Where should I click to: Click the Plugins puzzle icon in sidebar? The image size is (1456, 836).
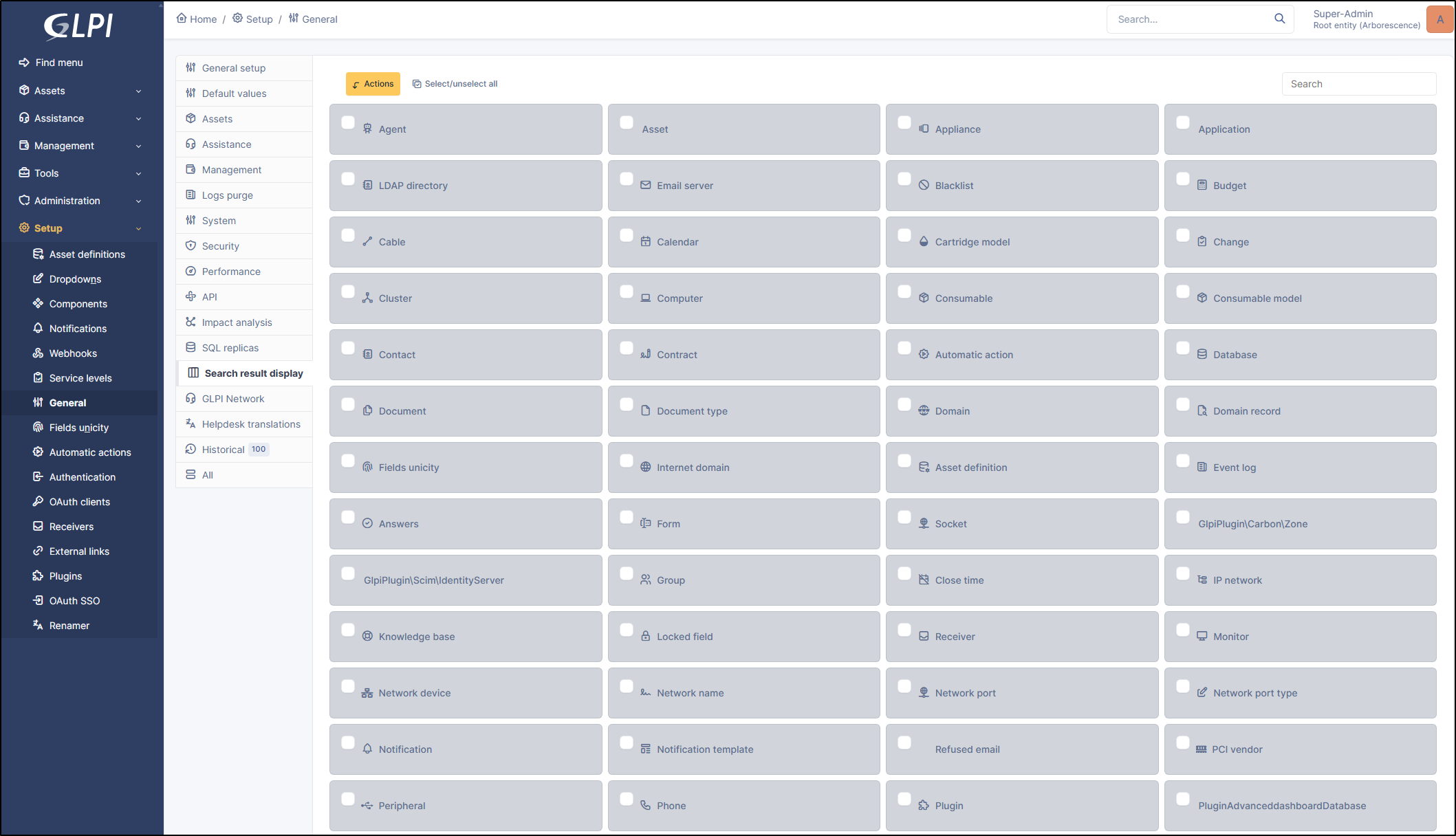(38, 576)
